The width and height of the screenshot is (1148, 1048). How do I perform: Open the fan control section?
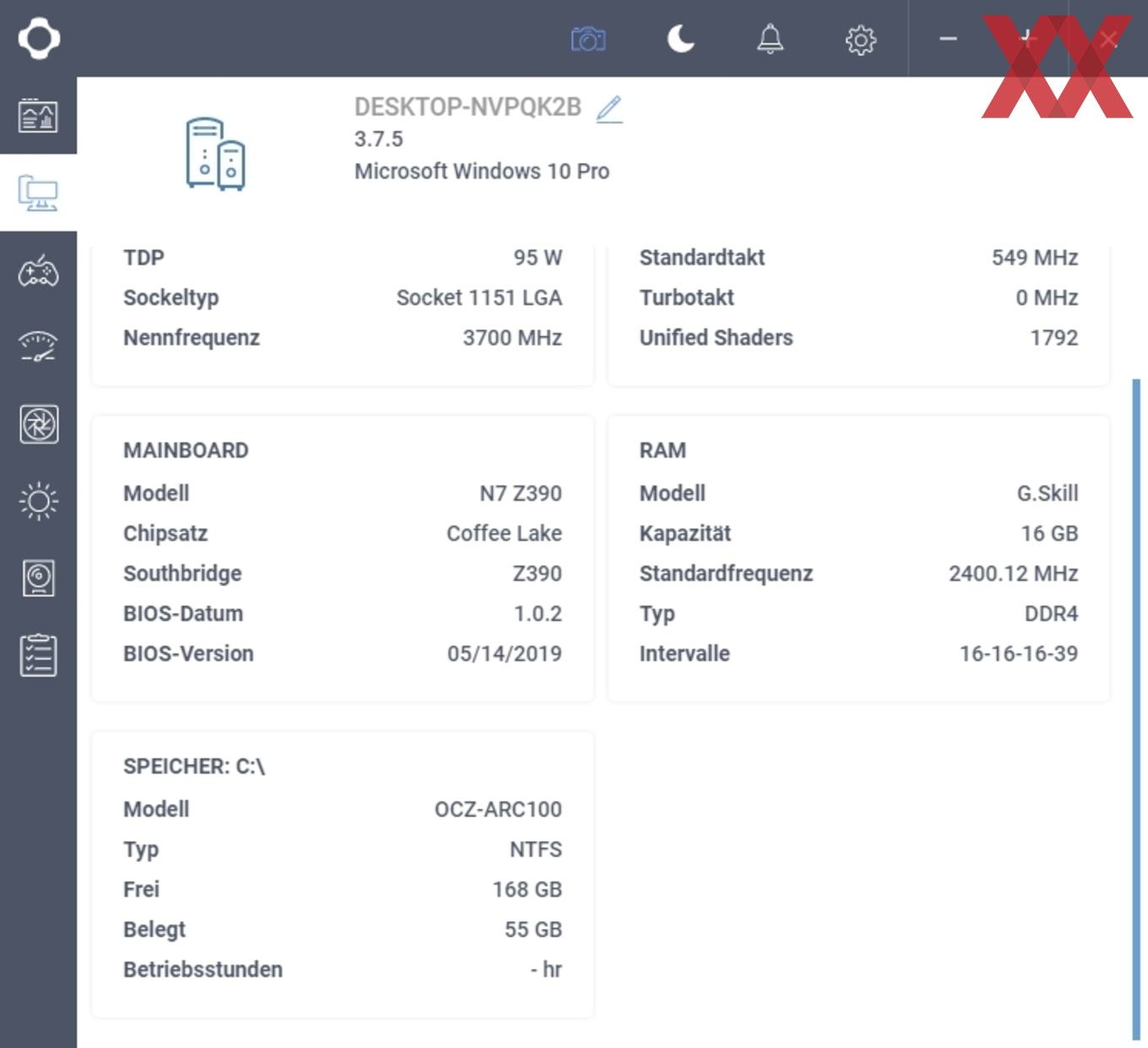pos(39,424)
